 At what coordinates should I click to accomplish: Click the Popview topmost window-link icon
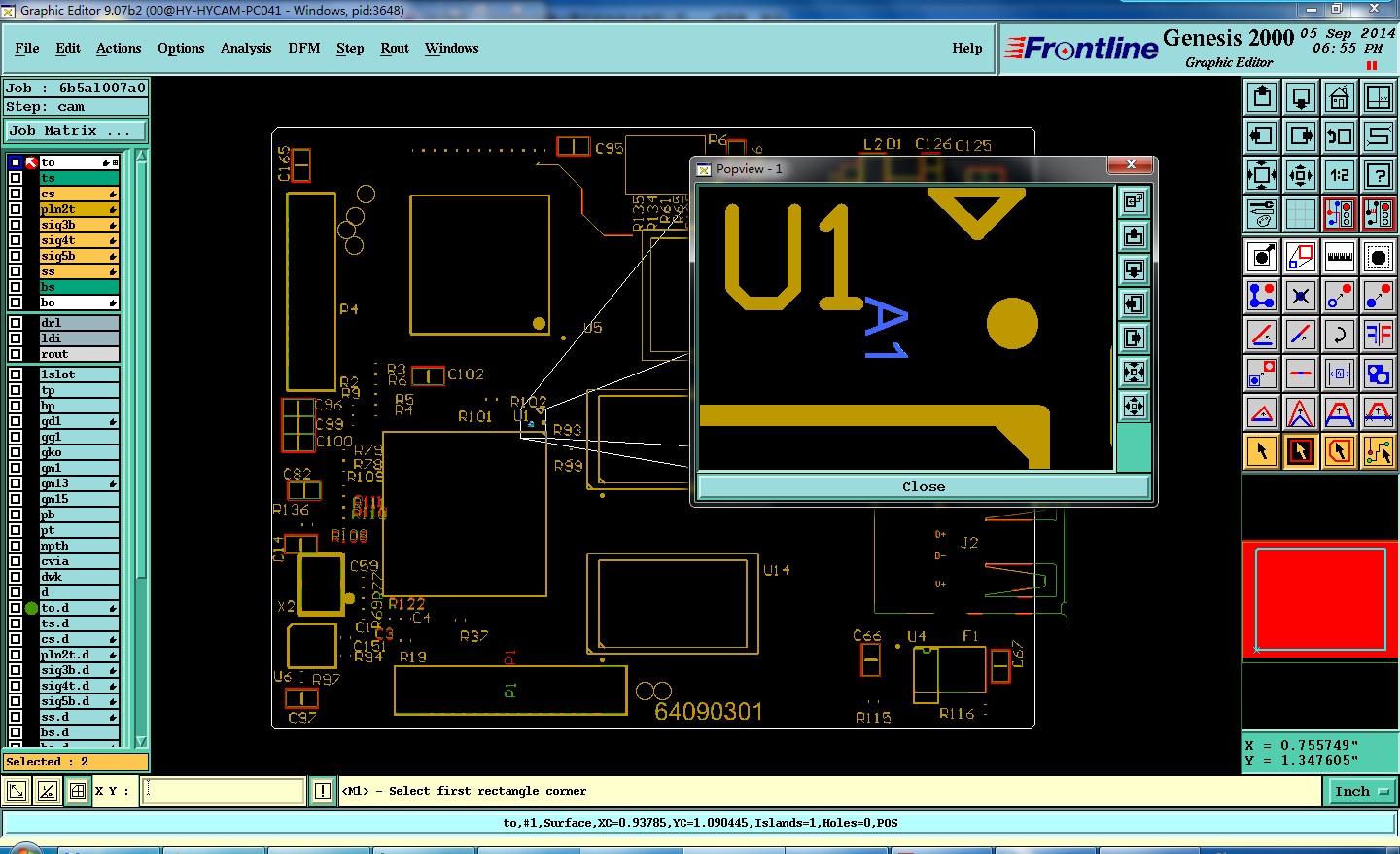click(1134, 201)
